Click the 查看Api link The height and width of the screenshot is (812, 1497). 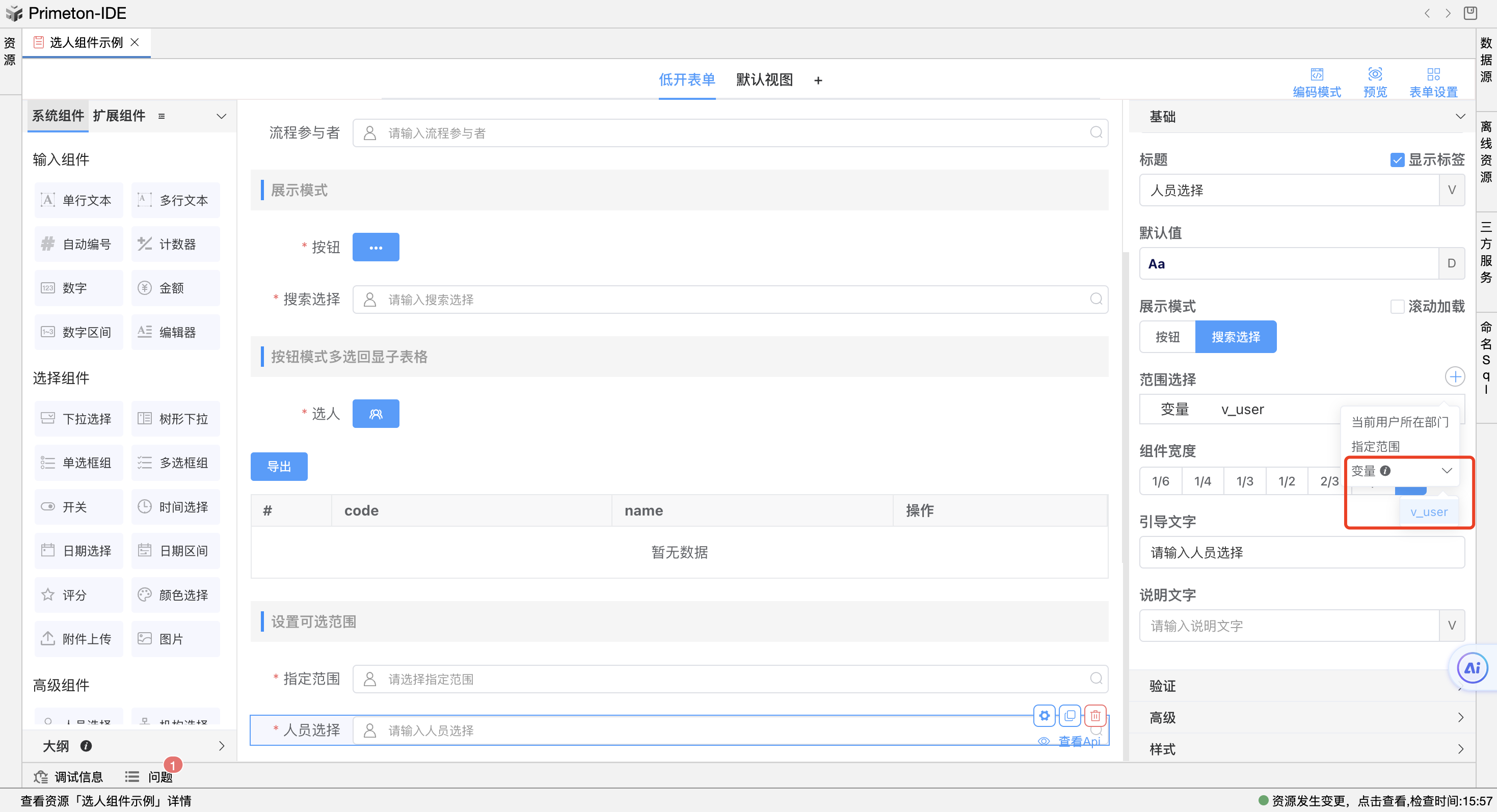(1079, 741)
